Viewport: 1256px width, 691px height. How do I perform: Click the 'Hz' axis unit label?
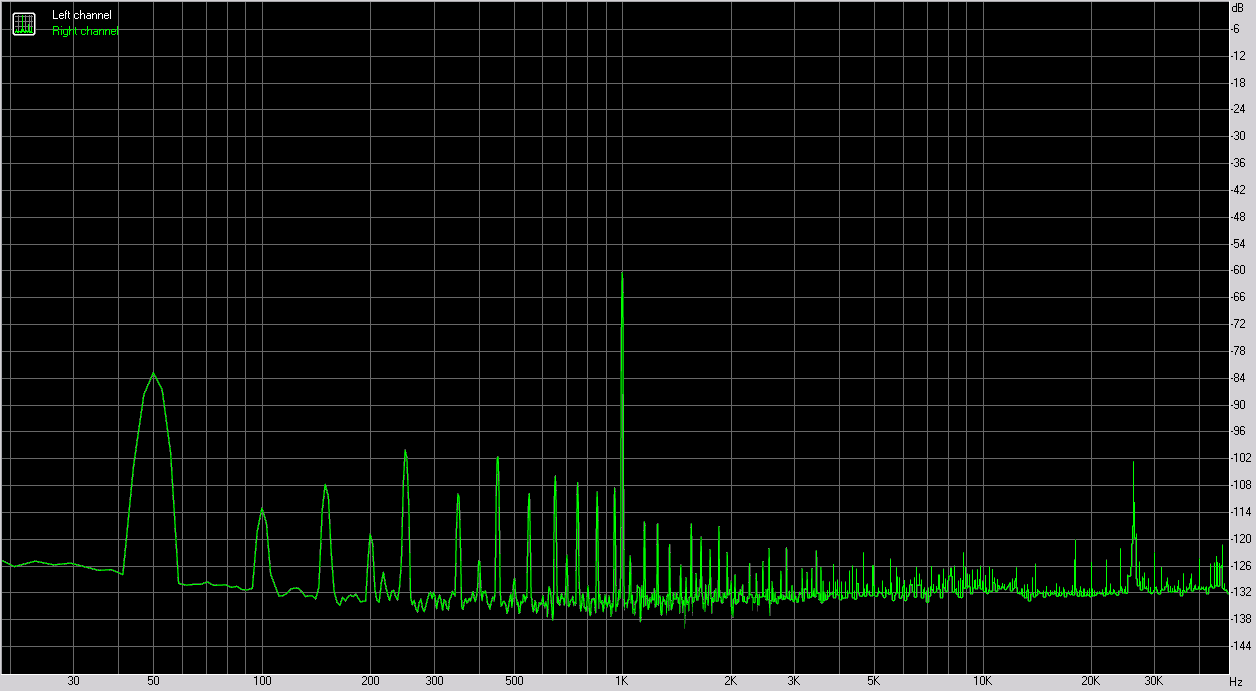pos(1236,681)
